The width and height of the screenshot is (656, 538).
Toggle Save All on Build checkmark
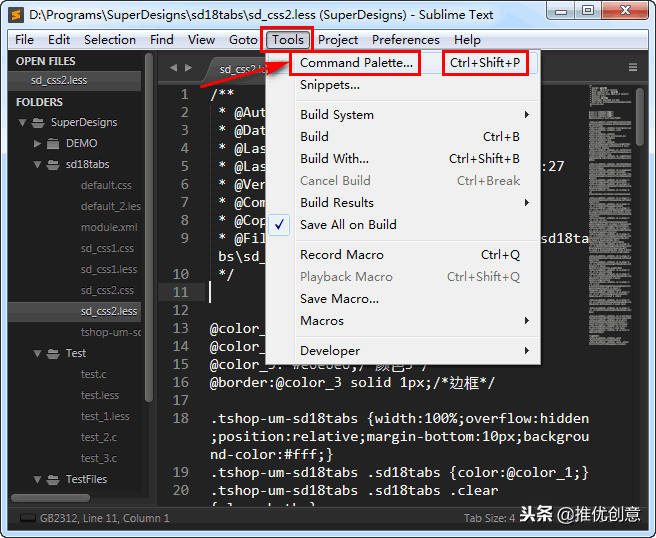279,225
